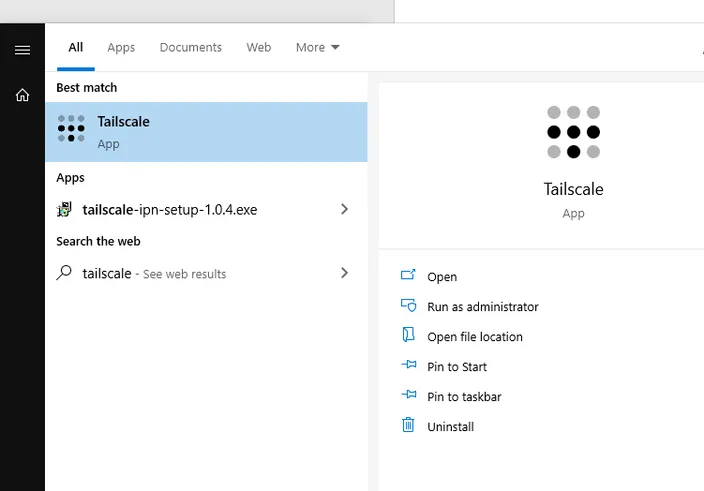704x491 pixels.
Task: Expand the tailscale web results chevron
Action: pyautogui.click(x=344, y=273)
